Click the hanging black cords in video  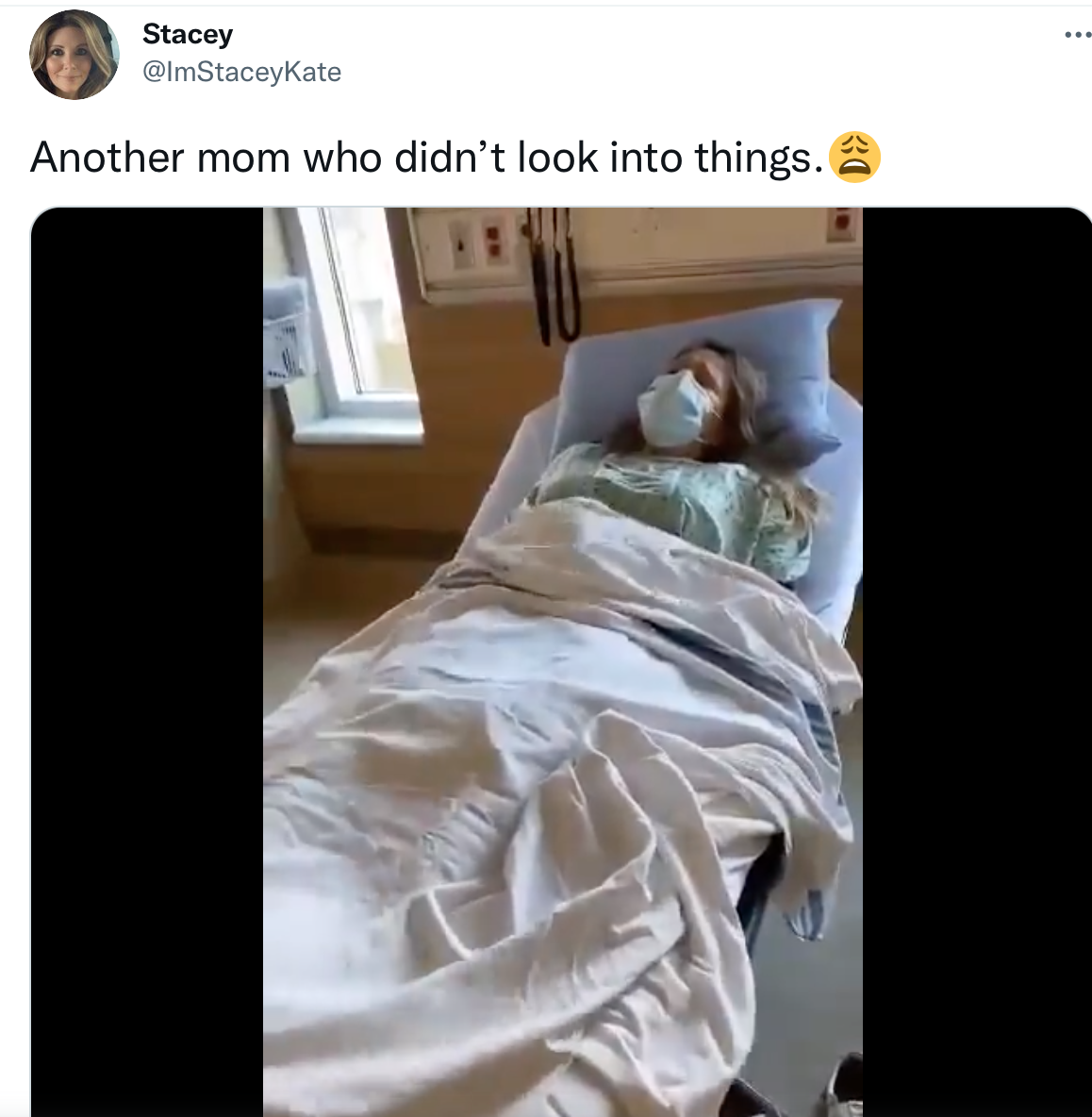pyautogui.click(x=554, y=275)
